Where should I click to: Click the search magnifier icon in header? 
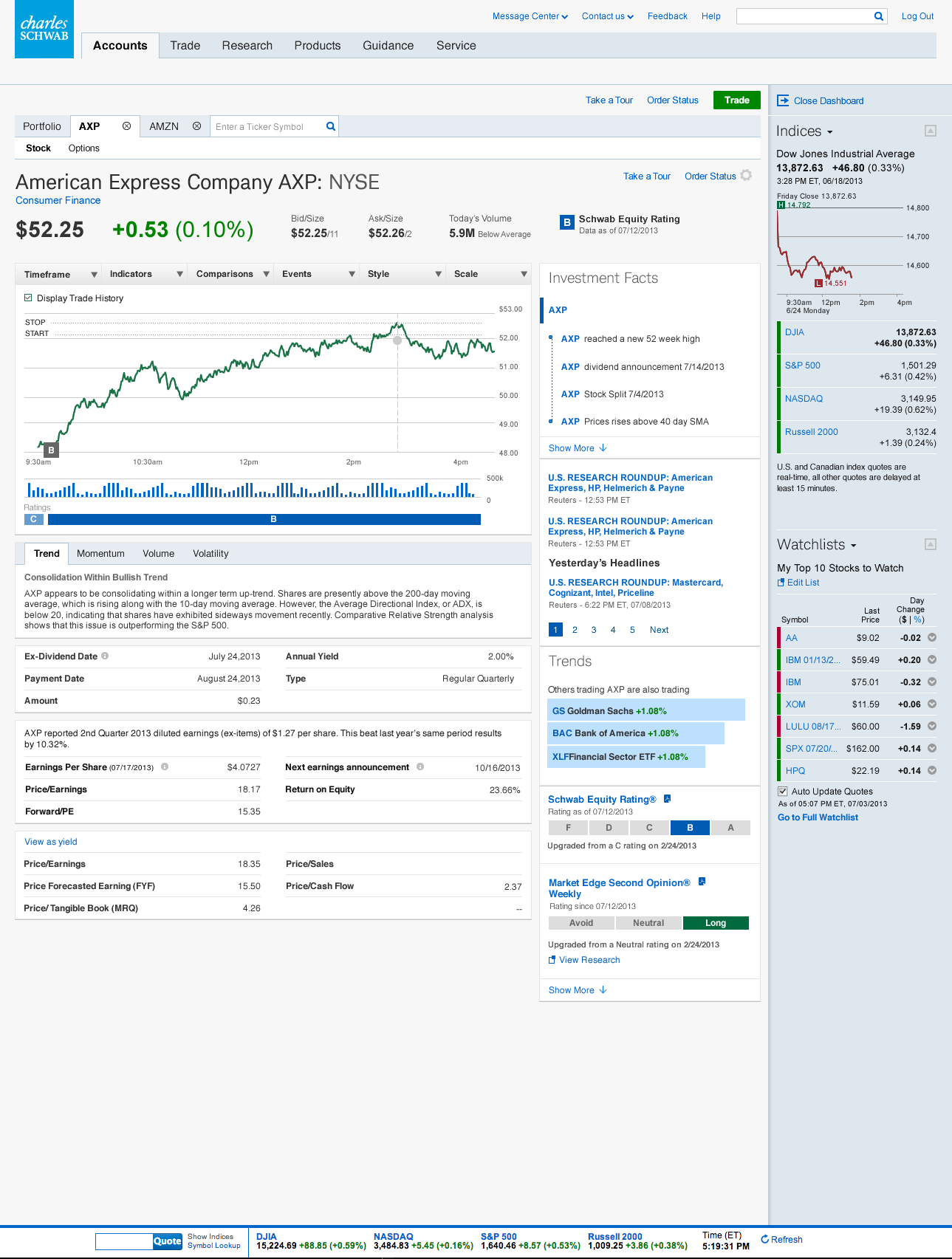(879, 16)
